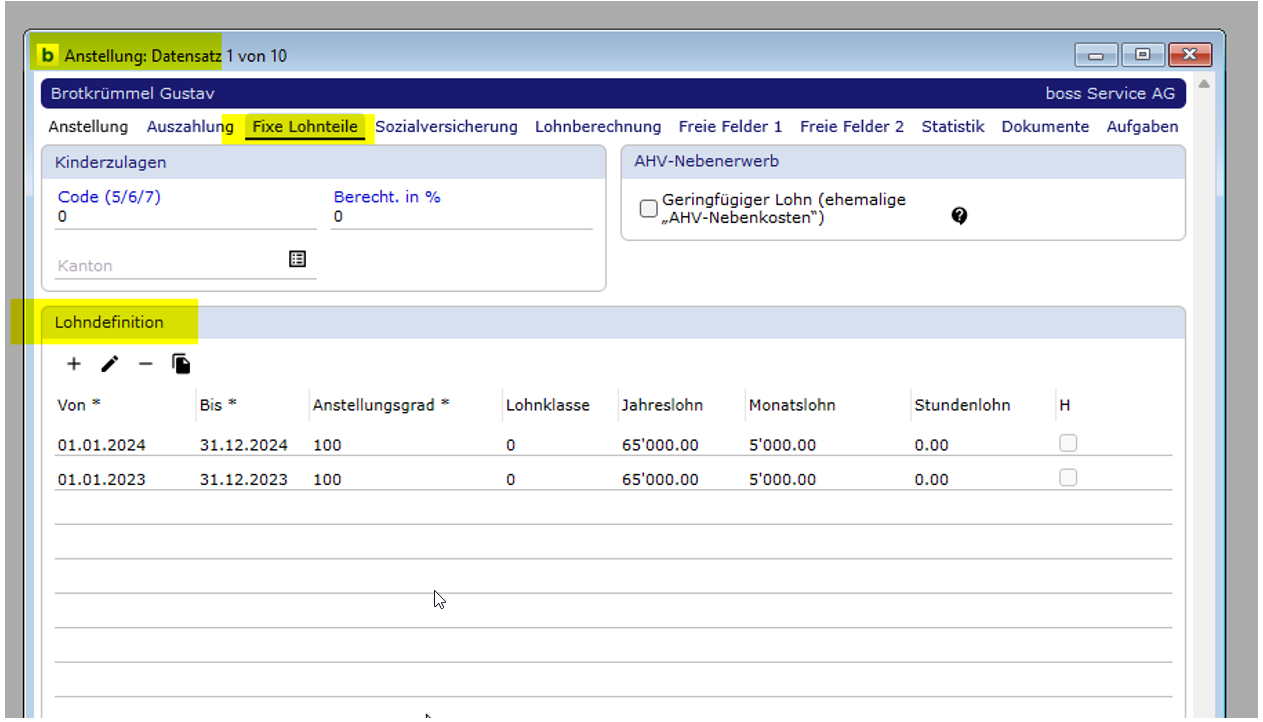Click the Berecht. in % field
This screenshot has height=722, width=1263.
pos(462,217)
